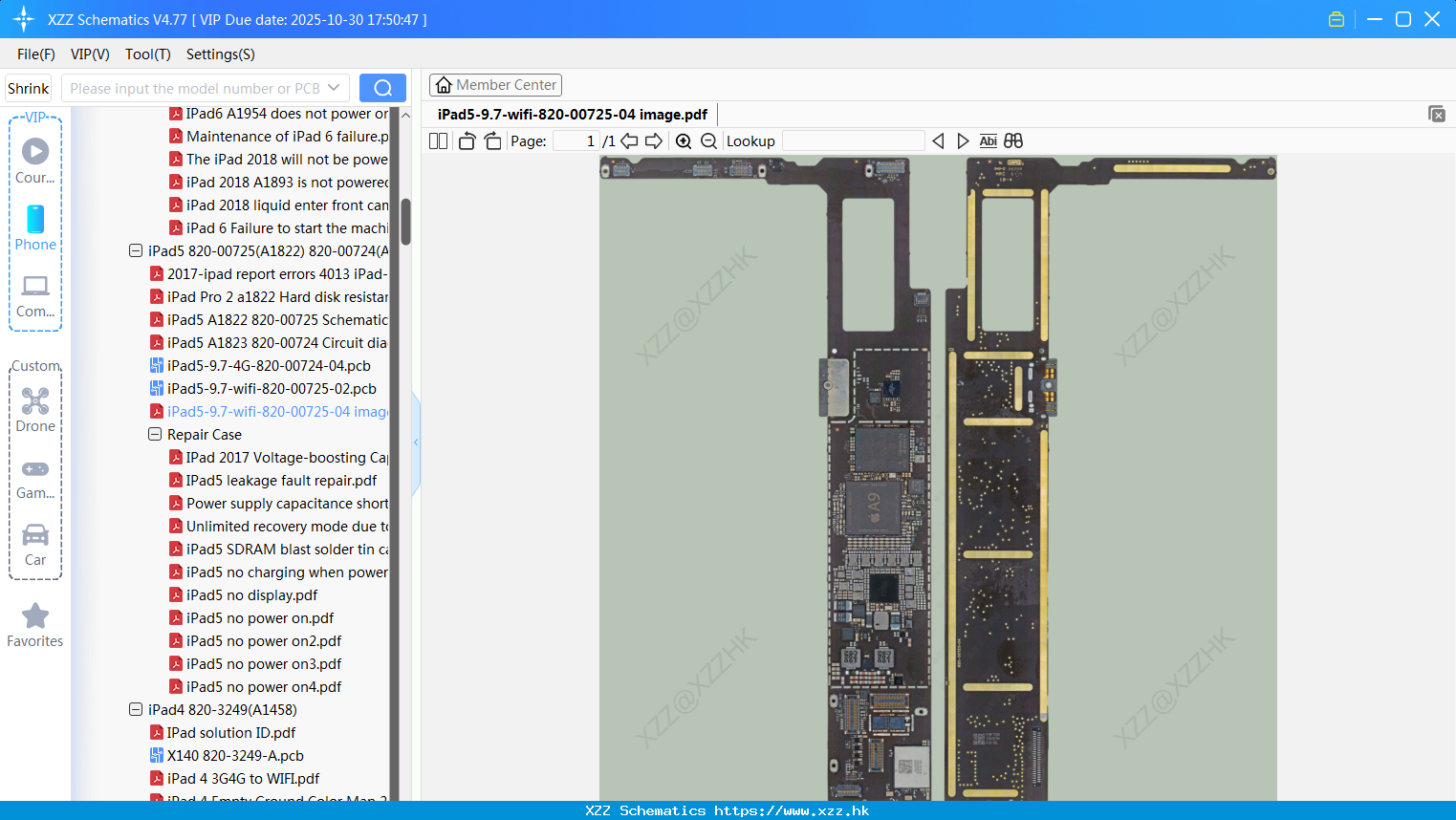Open iPad5-9.7-wifi-820-00725-02.pcb file
The width and height of the screenshot is (1456, 820).
[x=272, y=388]
